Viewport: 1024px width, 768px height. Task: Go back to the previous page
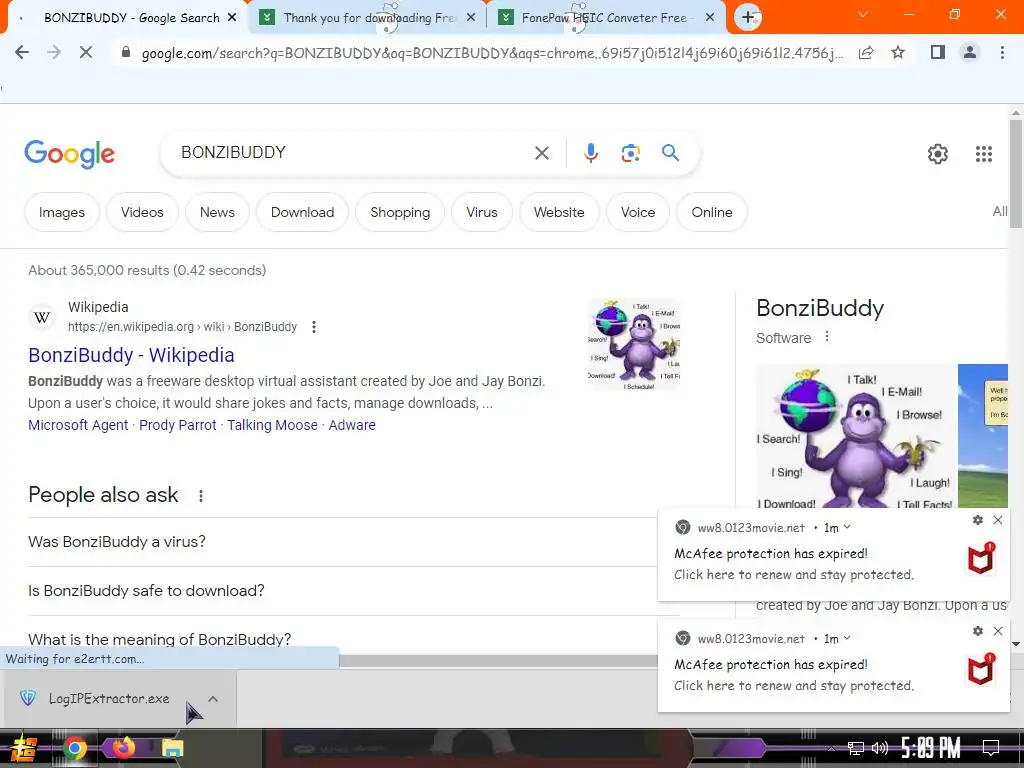(x=22, y=52)
